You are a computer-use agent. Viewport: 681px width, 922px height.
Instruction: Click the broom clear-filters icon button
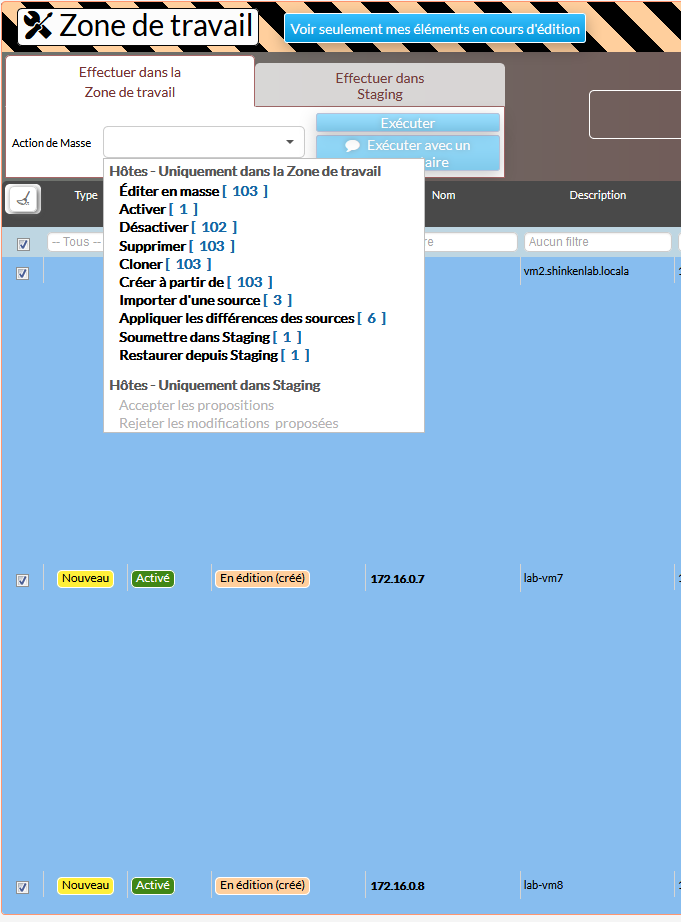point(24,199)
